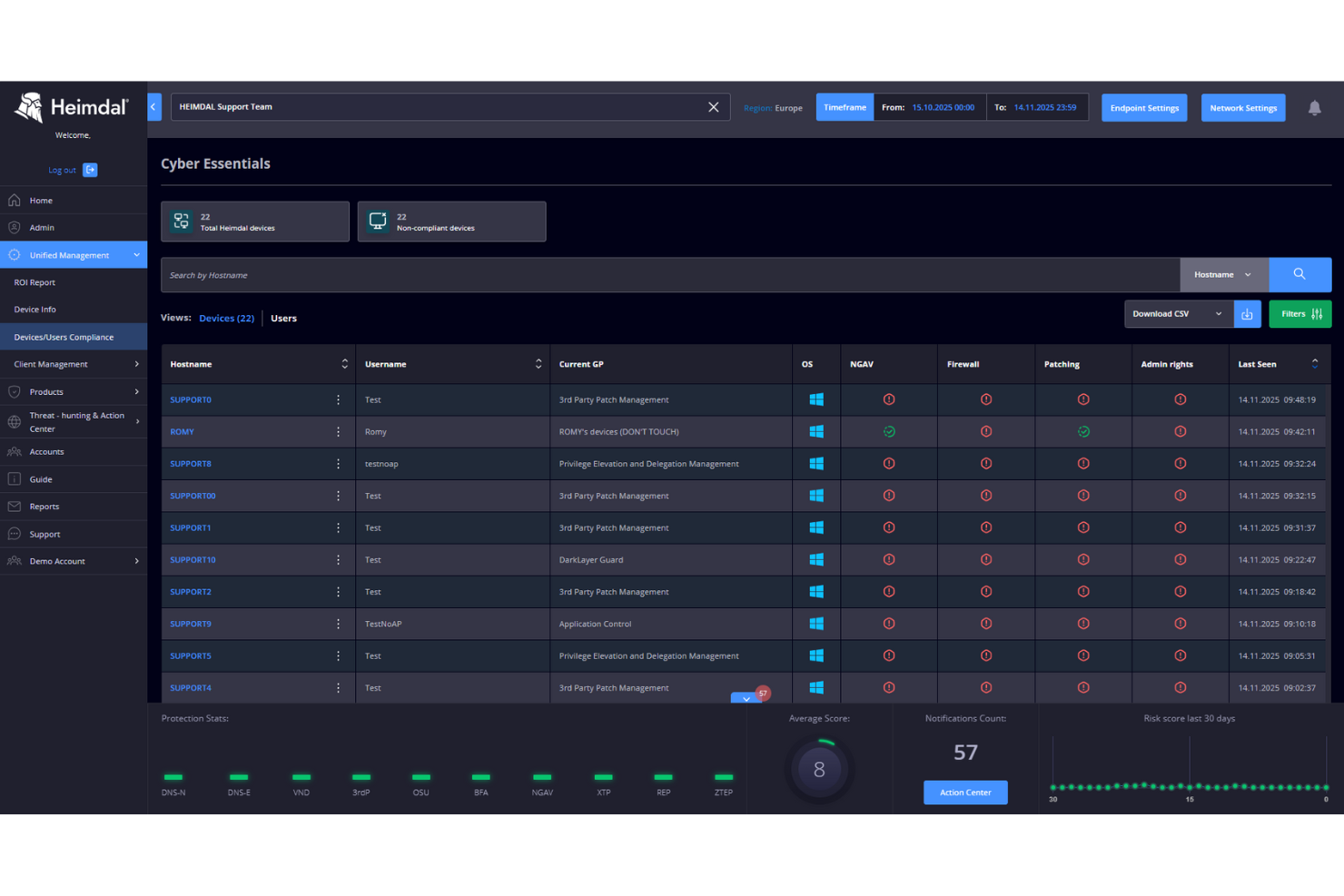
Task: Click the Search by Hostname input field
Action: tap(545, 274)
